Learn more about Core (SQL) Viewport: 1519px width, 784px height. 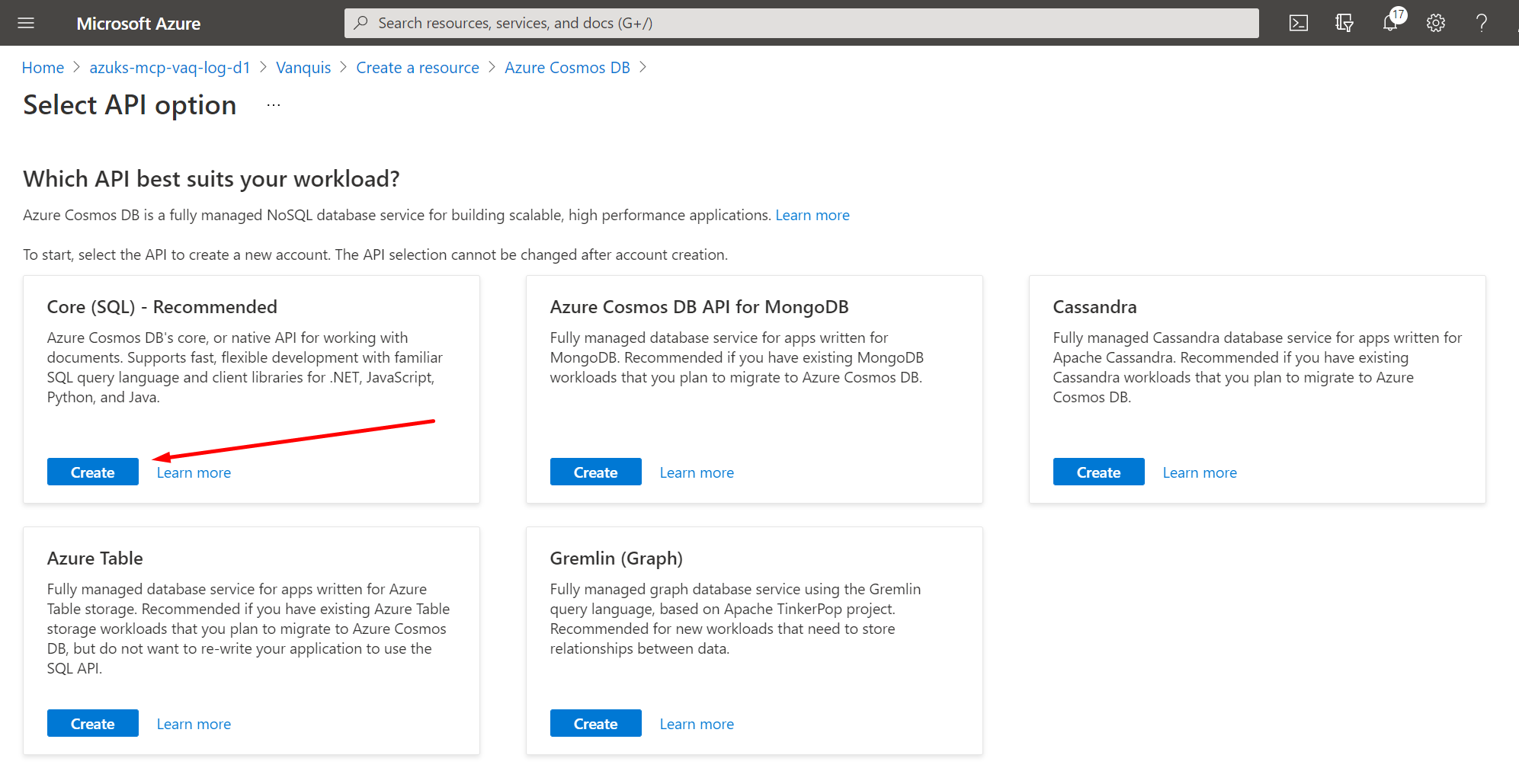pos(193,472)
